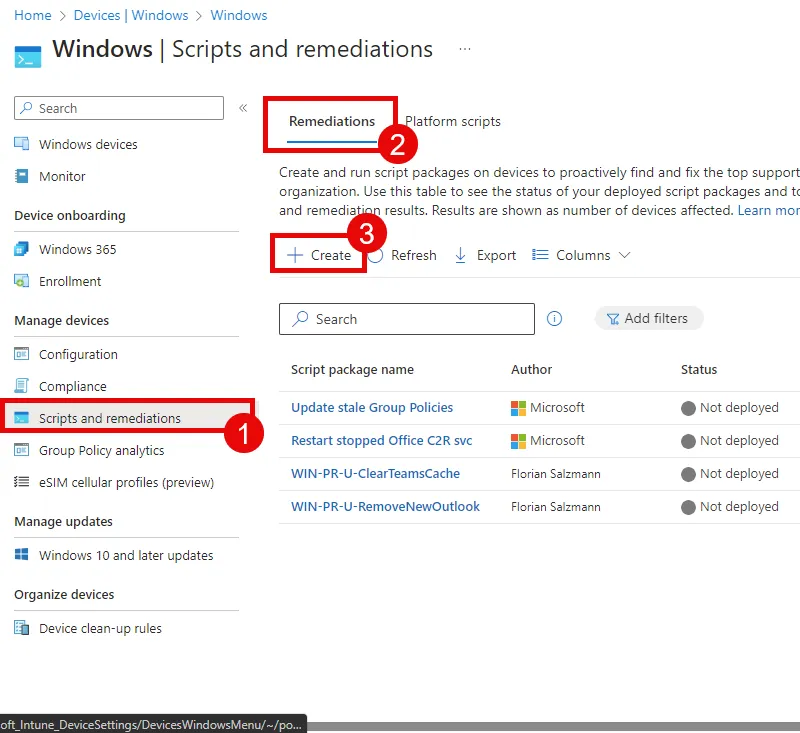Click the Create button
The width and height of the screenshot is (800, 733).
tap(318, 255)
